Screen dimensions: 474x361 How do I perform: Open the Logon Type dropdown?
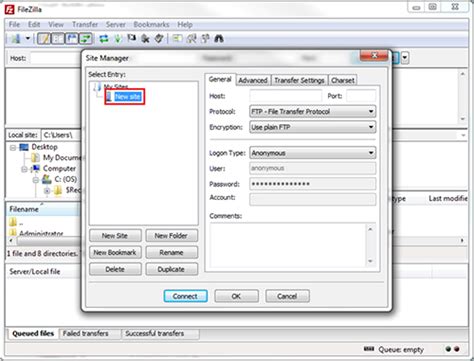tap(313, 153)
